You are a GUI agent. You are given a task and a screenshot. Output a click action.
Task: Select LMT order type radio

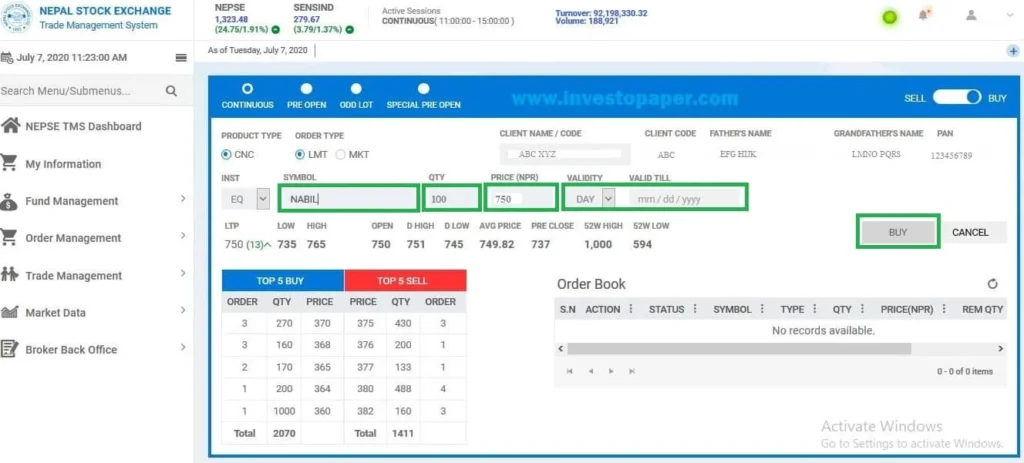[x=300, y=155]
